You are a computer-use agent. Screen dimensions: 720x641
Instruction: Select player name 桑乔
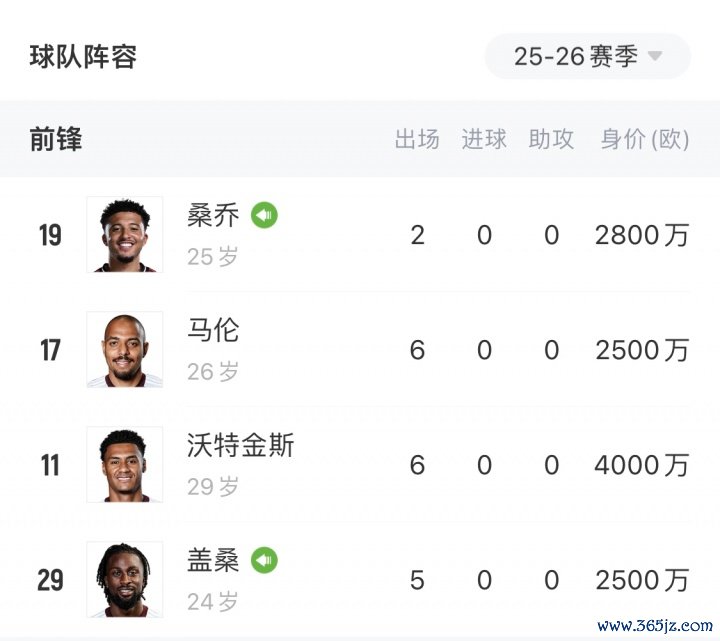(x=213, y=215)
